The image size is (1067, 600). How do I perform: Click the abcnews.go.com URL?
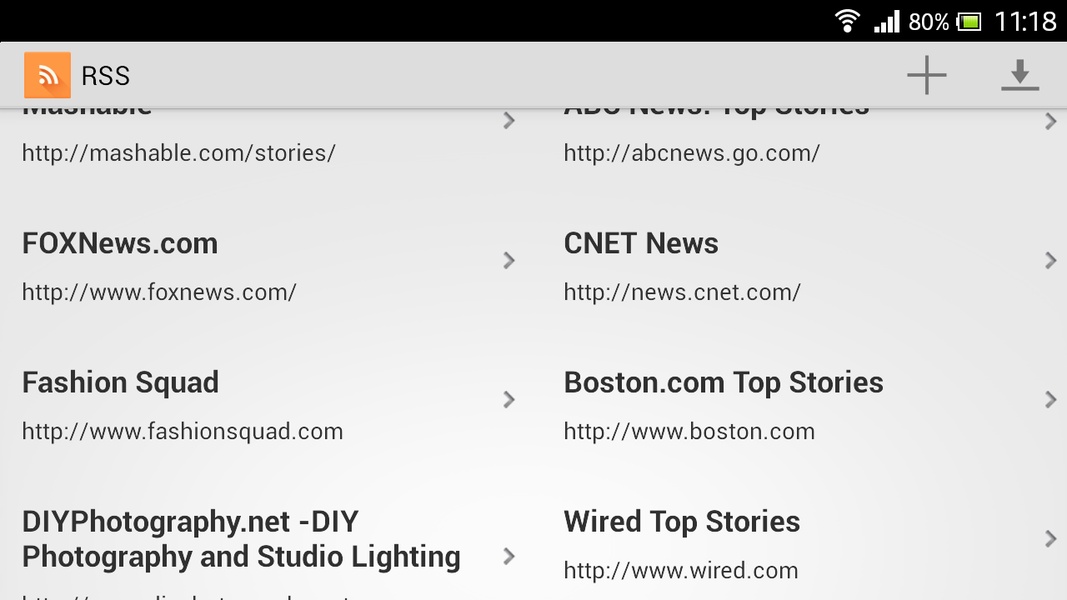pyautogui.click(x=692, y=153)
